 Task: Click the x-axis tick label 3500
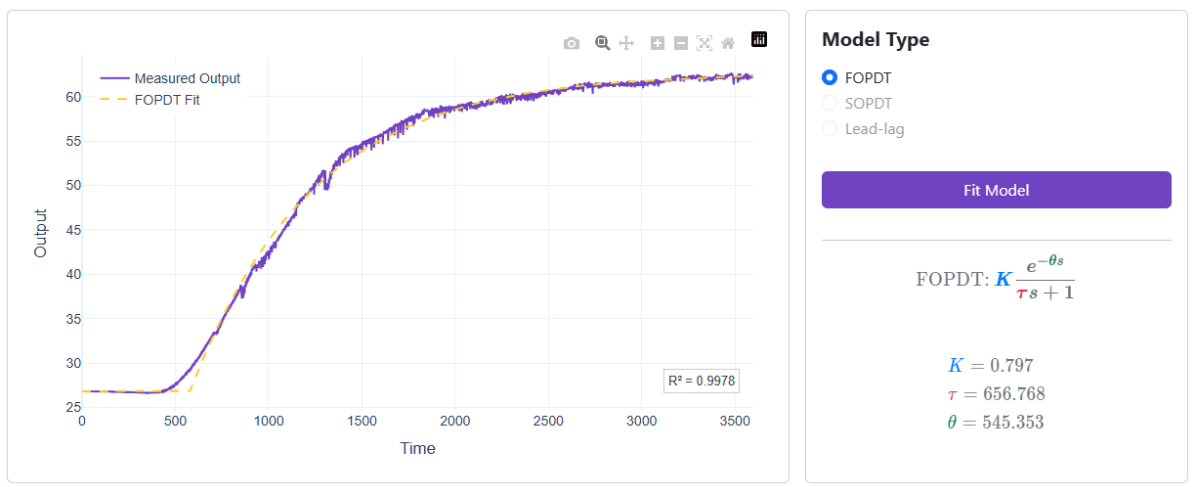point(735,421)
